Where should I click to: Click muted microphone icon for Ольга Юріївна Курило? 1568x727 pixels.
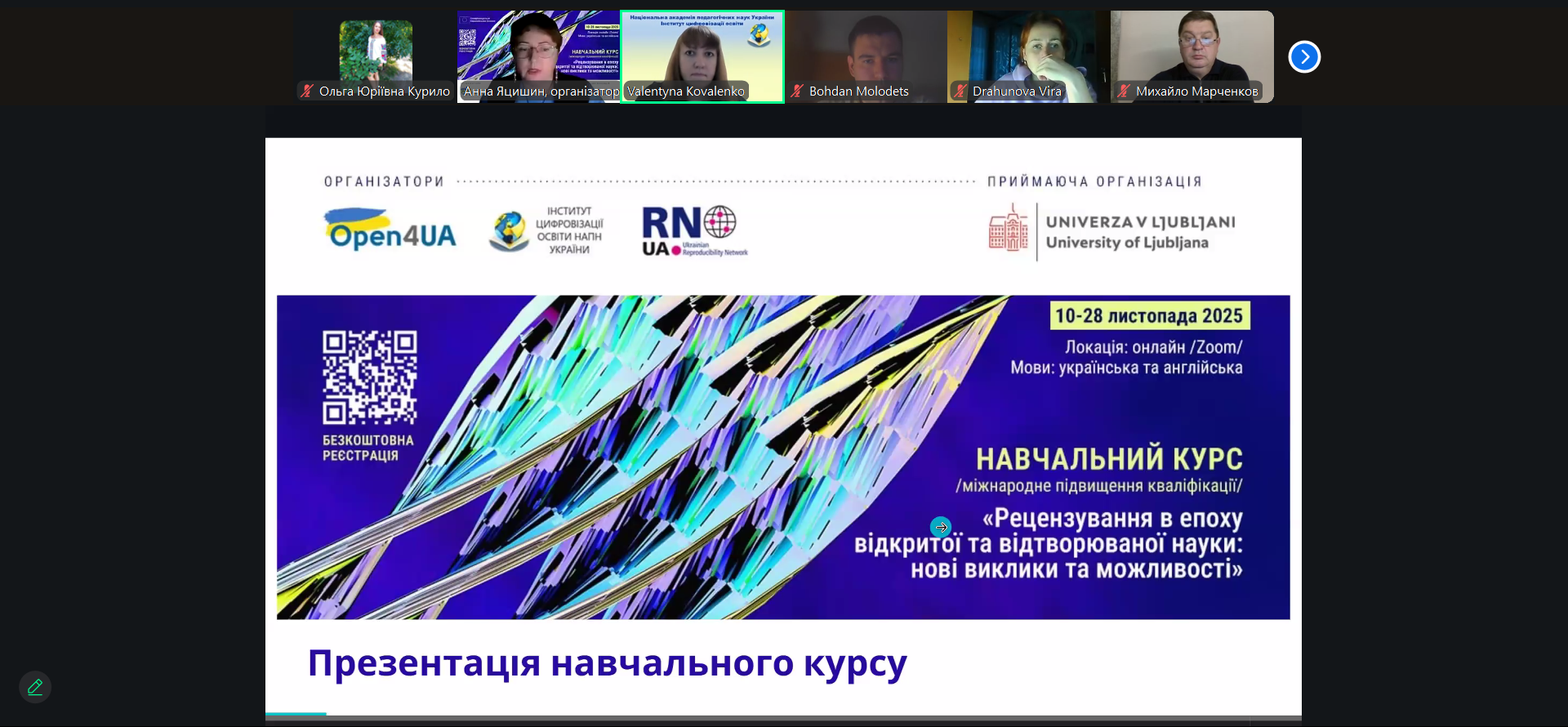(307, 91)
